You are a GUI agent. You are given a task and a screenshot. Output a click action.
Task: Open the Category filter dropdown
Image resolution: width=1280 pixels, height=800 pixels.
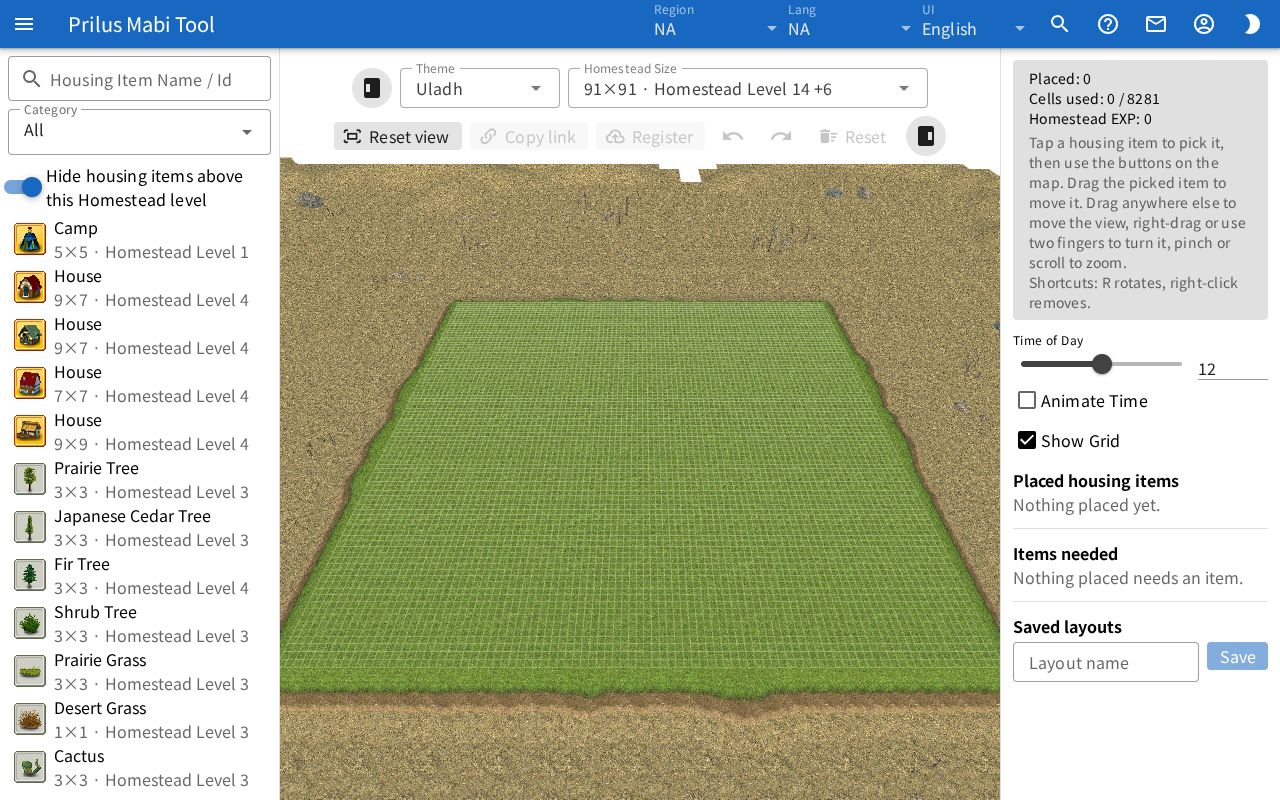(x=139, y=131)
